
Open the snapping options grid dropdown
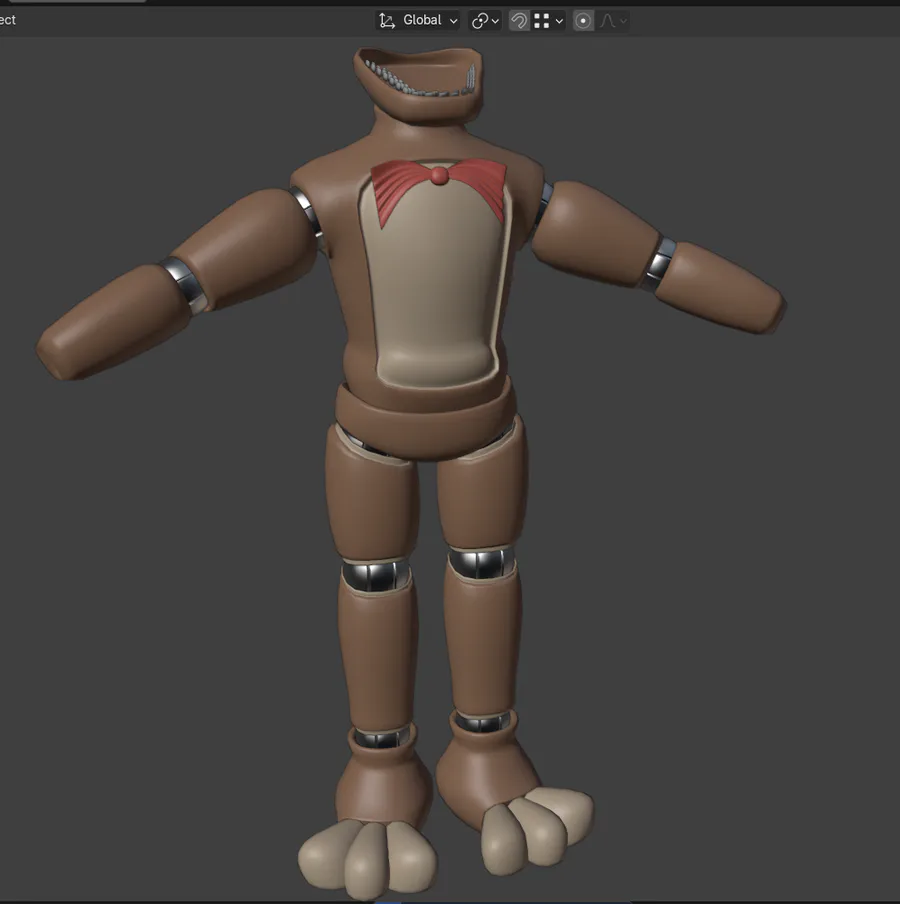[x=548, y=21]
